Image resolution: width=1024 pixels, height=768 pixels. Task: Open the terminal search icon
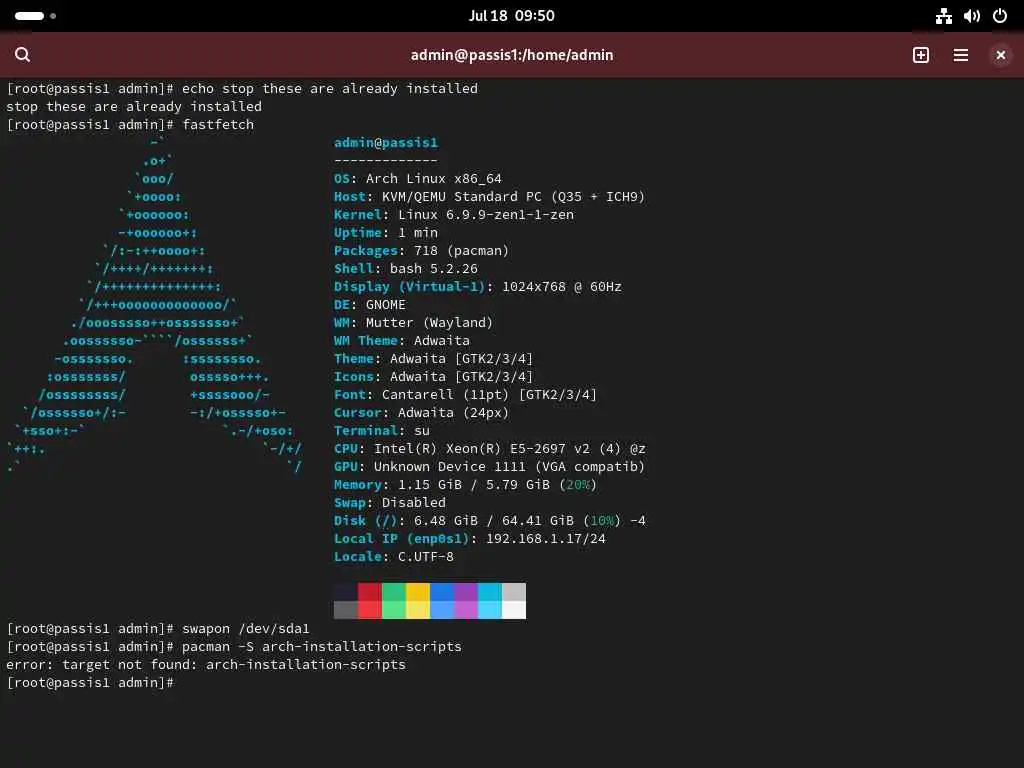[x=22, y=55]
